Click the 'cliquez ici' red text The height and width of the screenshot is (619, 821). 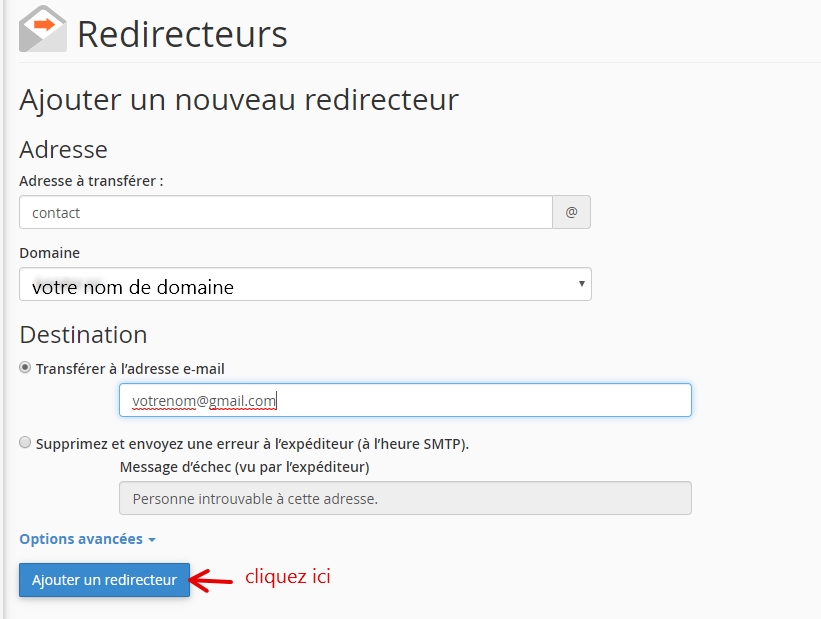click(x=287, y=576)
